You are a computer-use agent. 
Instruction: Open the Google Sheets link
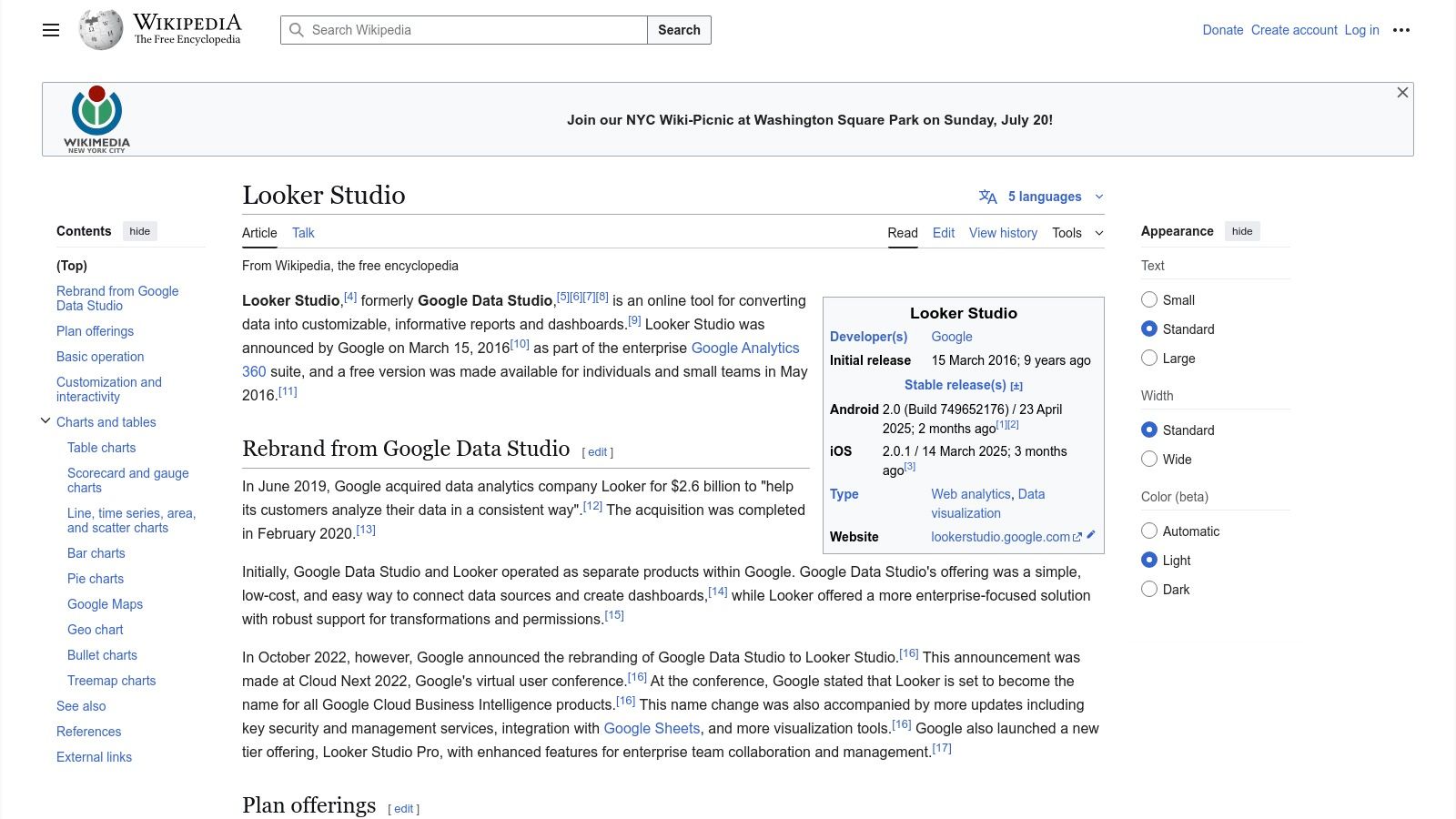click(x=652, y=728)
